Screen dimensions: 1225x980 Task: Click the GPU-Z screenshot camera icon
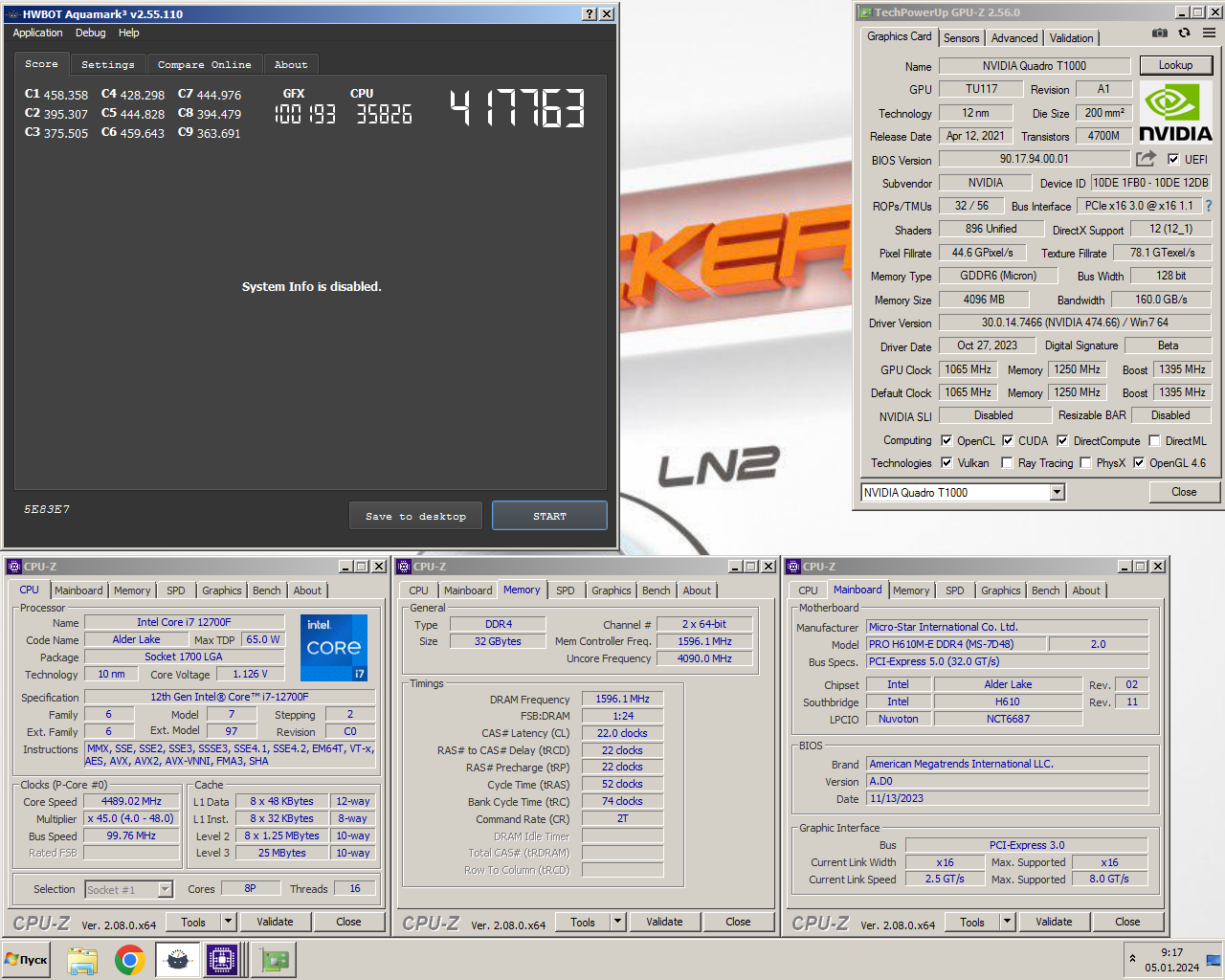coord(1160,33)
